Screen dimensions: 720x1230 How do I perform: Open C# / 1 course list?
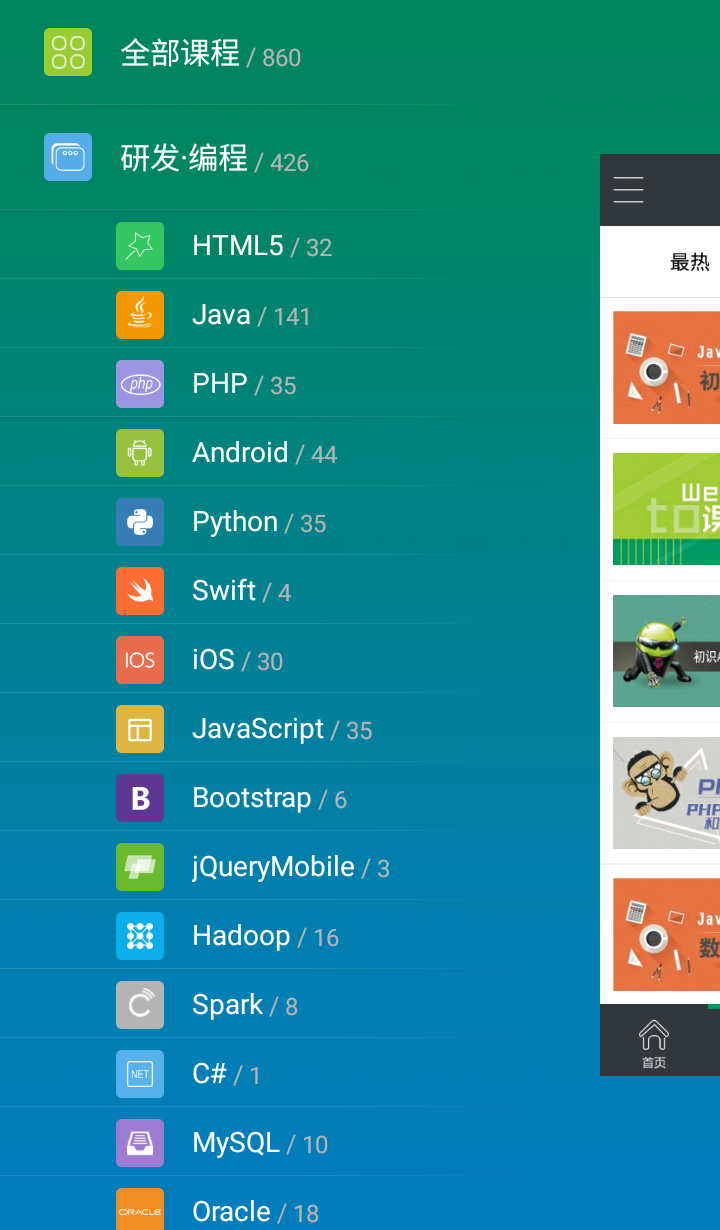[227, 1074]
